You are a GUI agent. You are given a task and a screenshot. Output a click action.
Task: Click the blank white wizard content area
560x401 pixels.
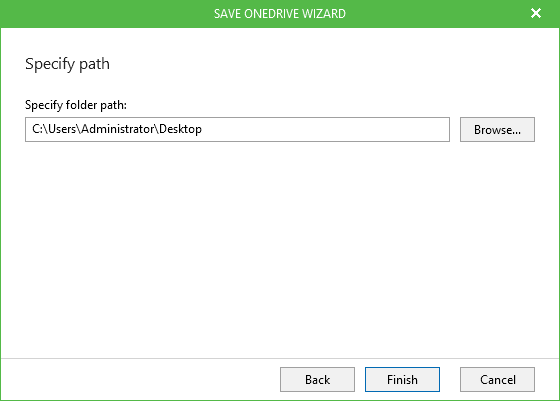[x=280, y=250]
